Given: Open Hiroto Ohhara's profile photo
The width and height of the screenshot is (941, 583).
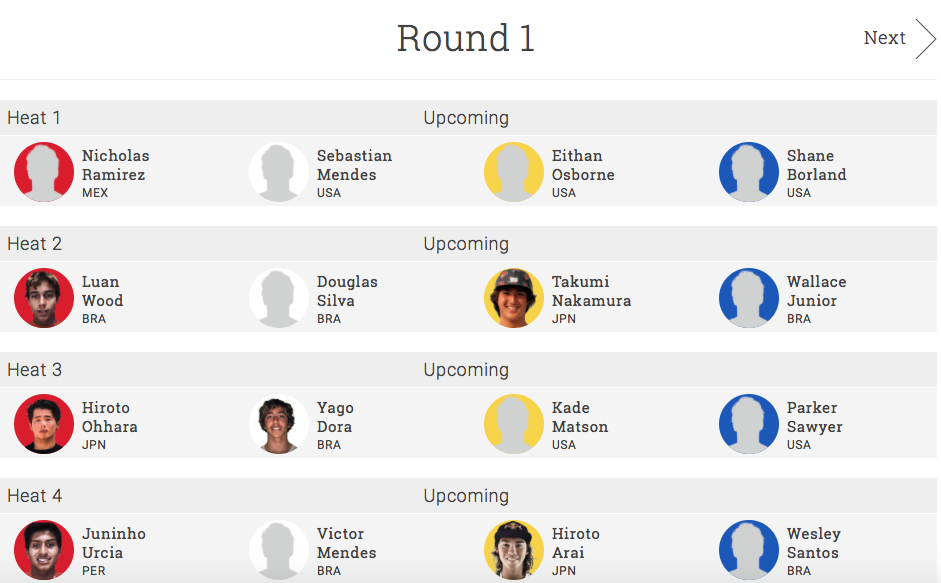Looking at the screenshot, I should [x=44, y=424].
